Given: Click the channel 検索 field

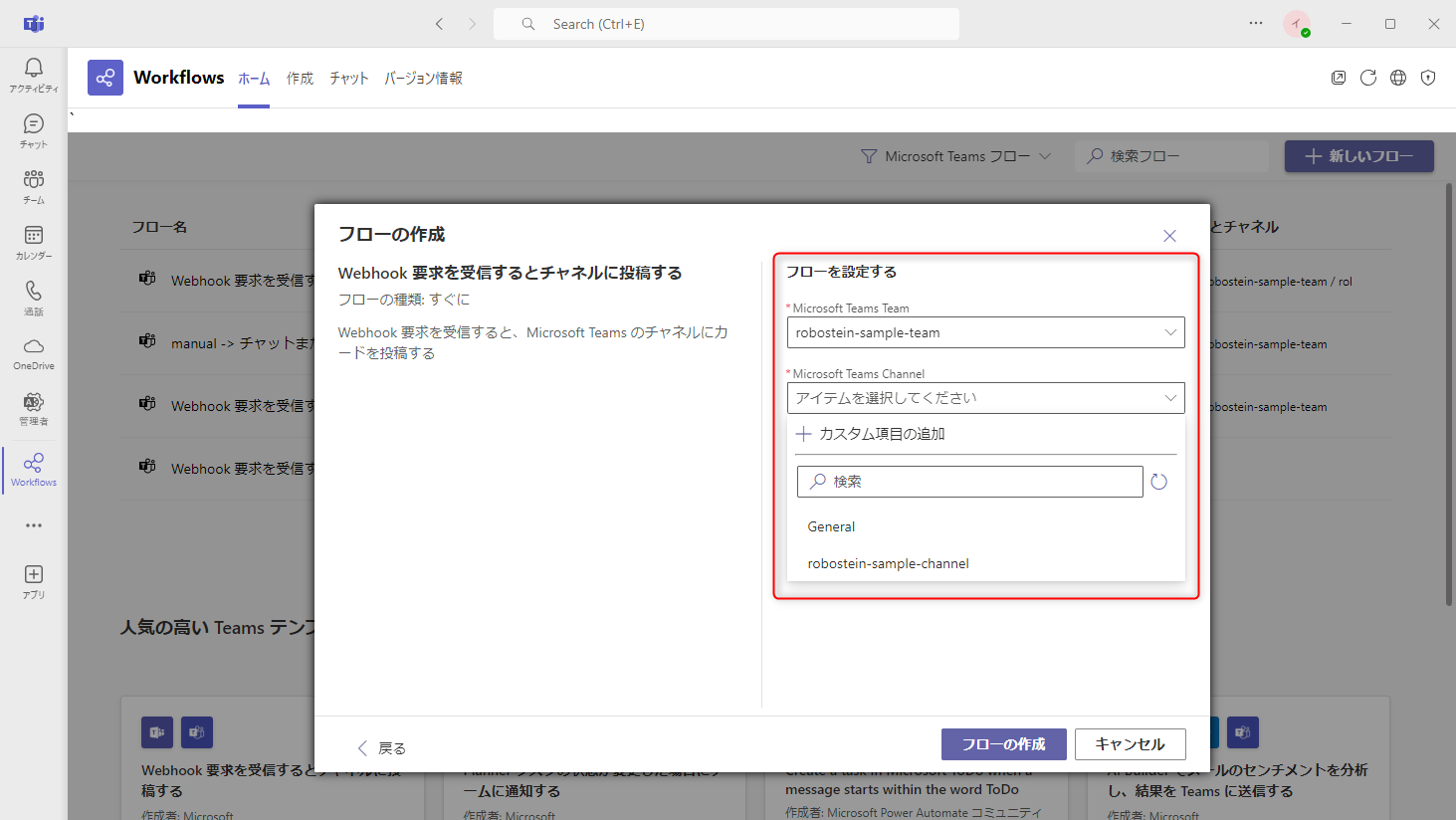Looking at the screenshot, I should coord(970,482).
